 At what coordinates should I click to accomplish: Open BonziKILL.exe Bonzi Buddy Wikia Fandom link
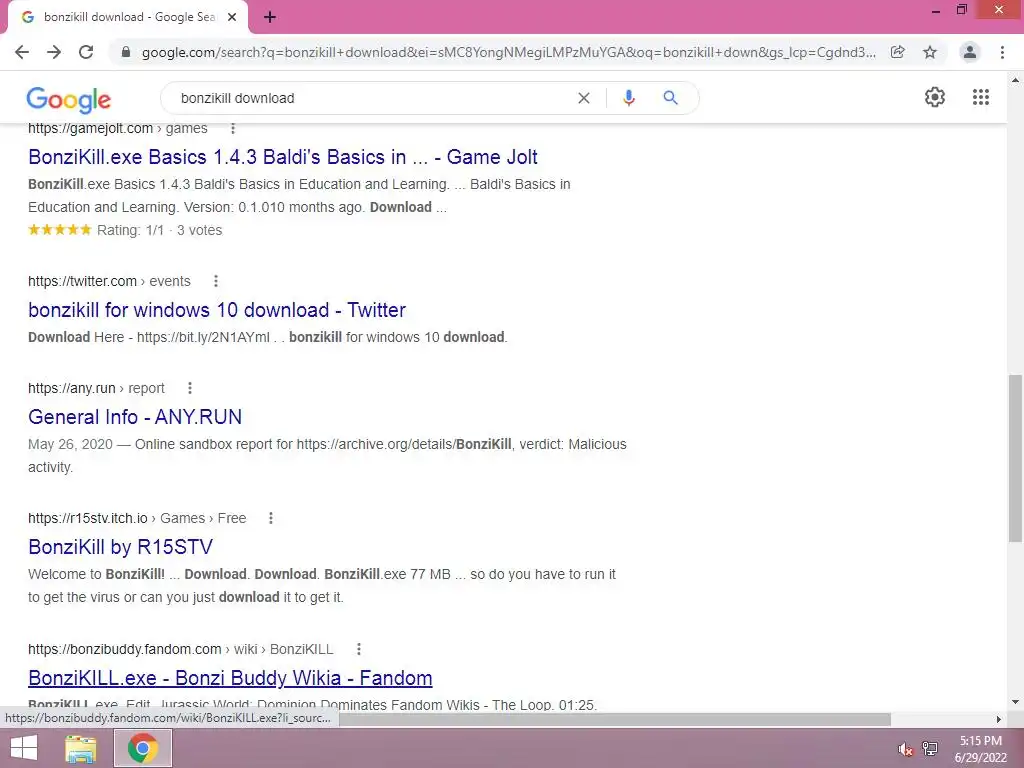[230, 678]
